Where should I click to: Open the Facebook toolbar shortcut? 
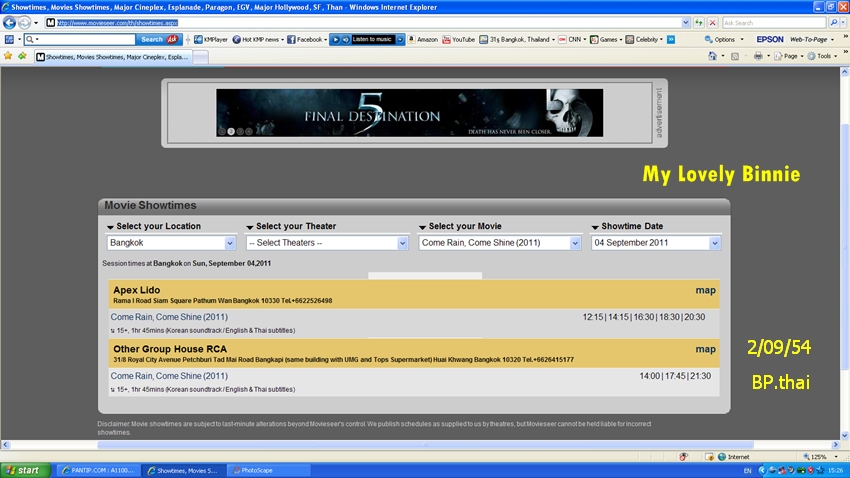click(x=305, y=40)
